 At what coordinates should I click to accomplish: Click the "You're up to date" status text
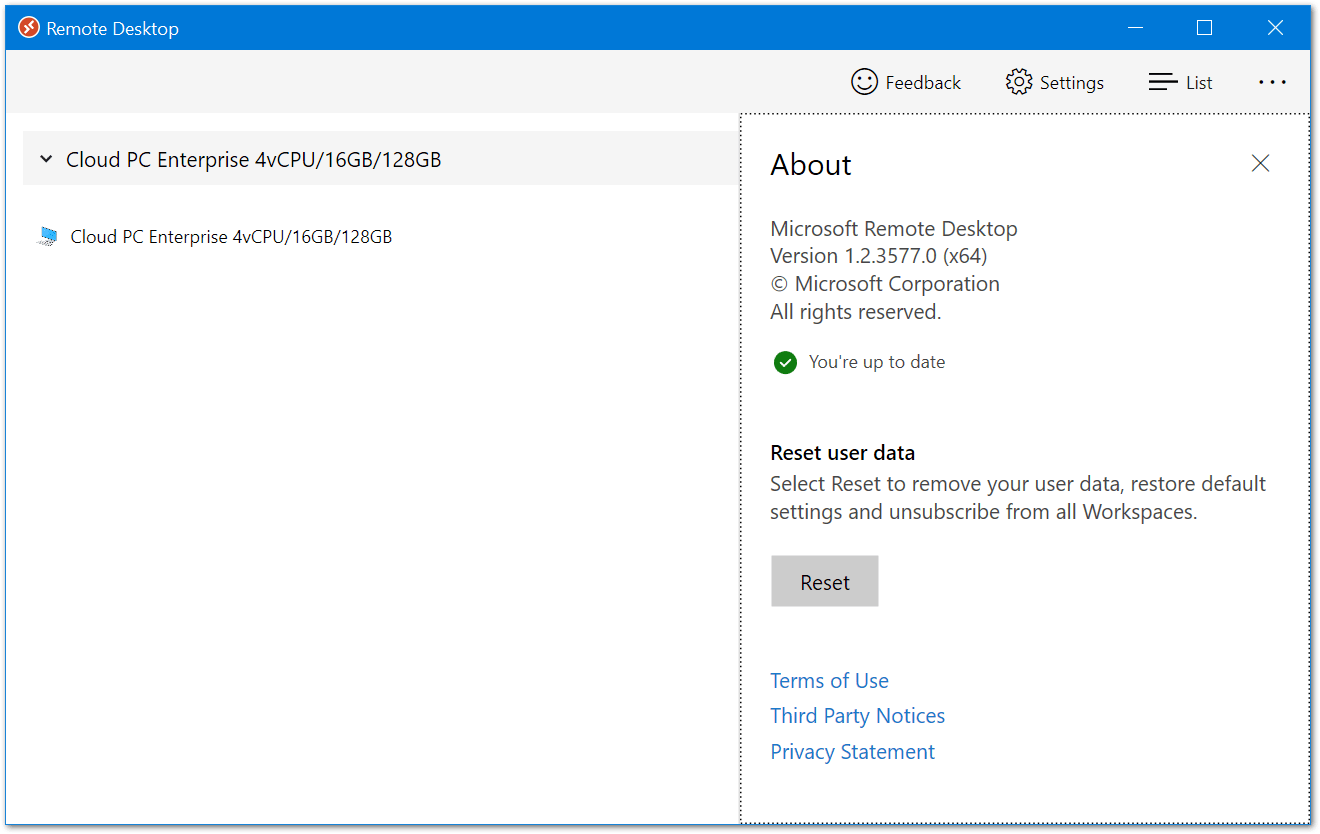(x=876, y=362)
